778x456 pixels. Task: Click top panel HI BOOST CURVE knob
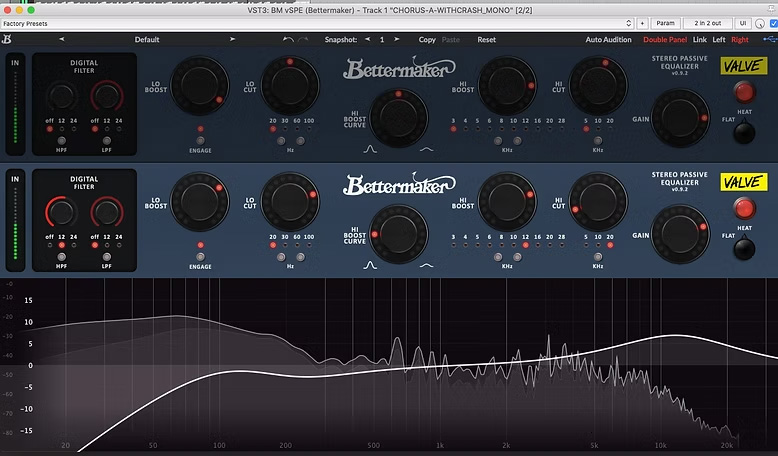click(398, 118)
